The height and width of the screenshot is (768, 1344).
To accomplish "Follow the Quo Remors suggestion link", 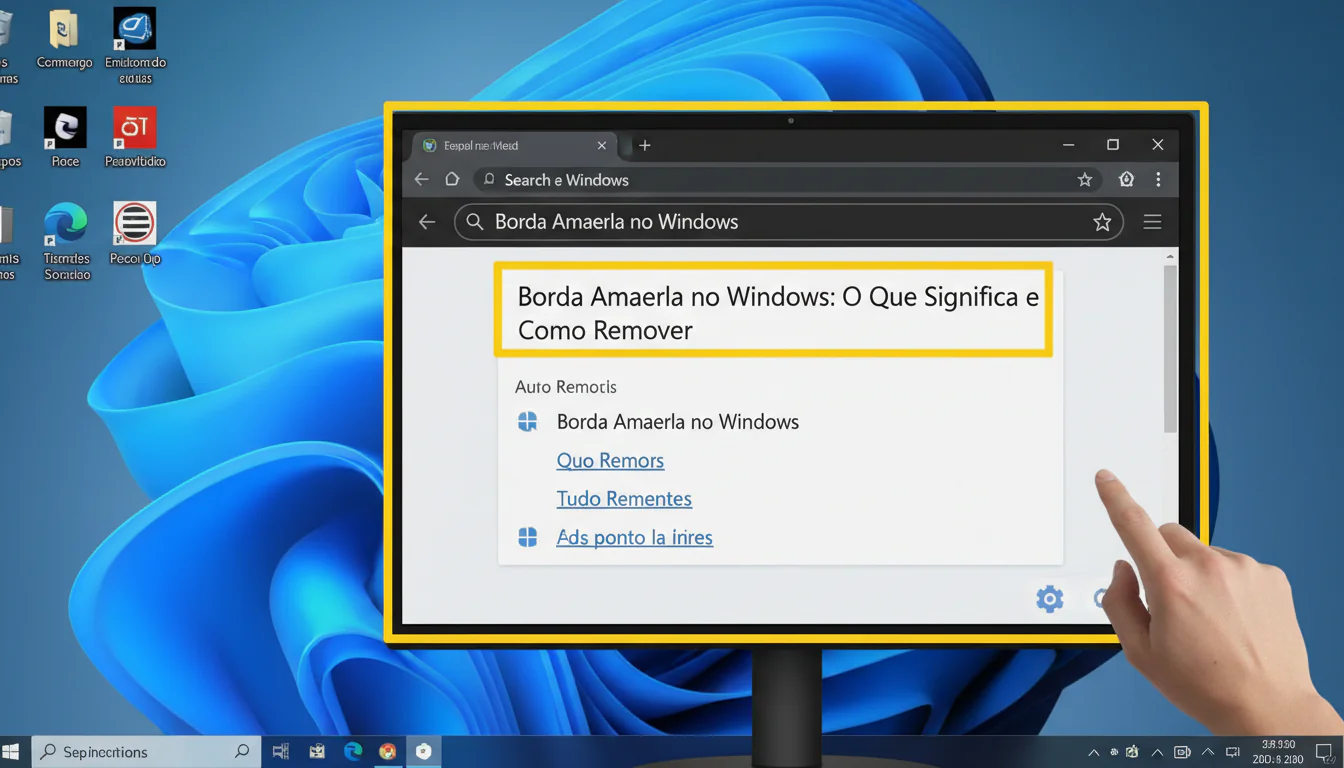I will coord(610,460).
